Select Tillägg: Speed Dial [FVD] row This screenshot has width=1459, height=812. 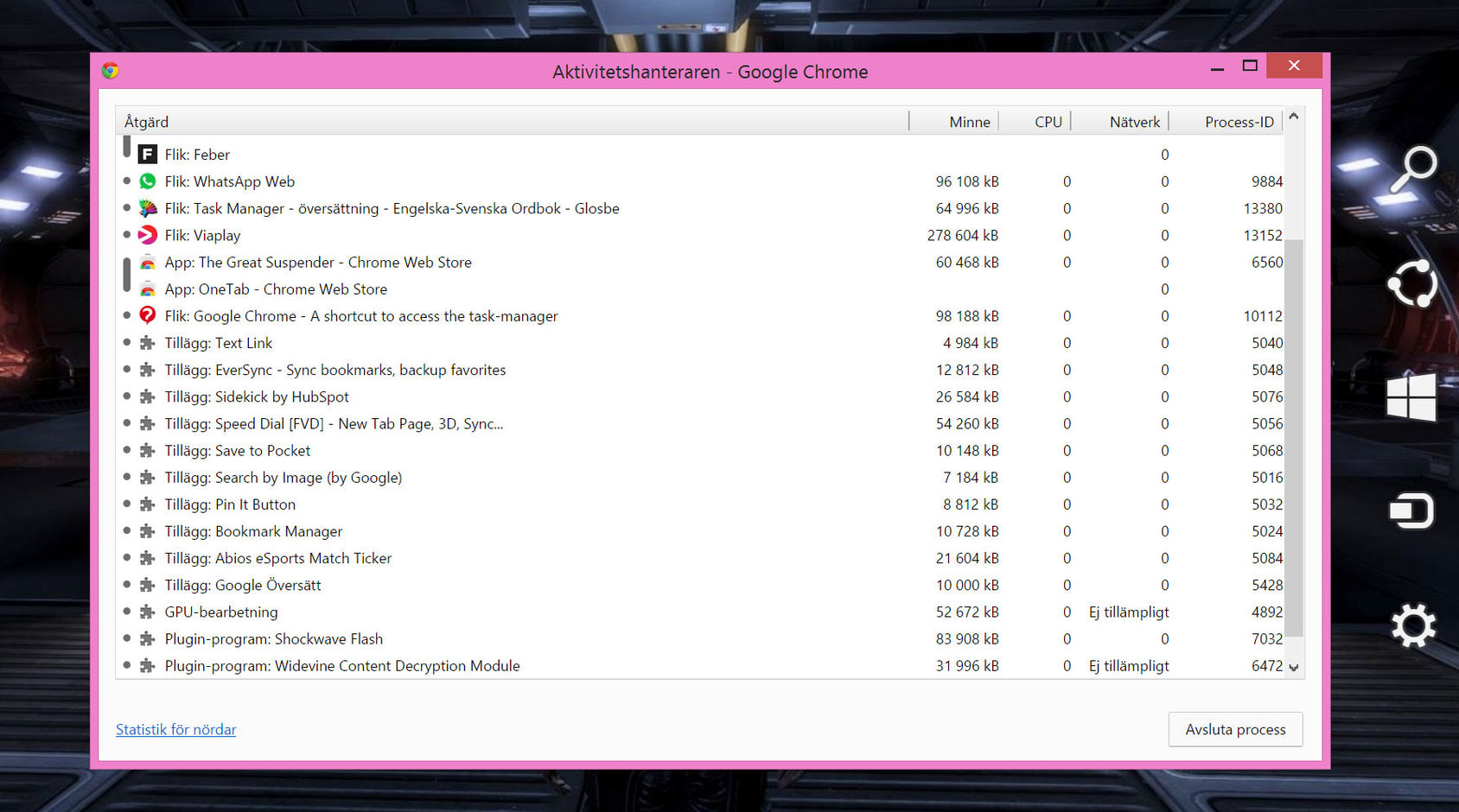click(700, 423)
